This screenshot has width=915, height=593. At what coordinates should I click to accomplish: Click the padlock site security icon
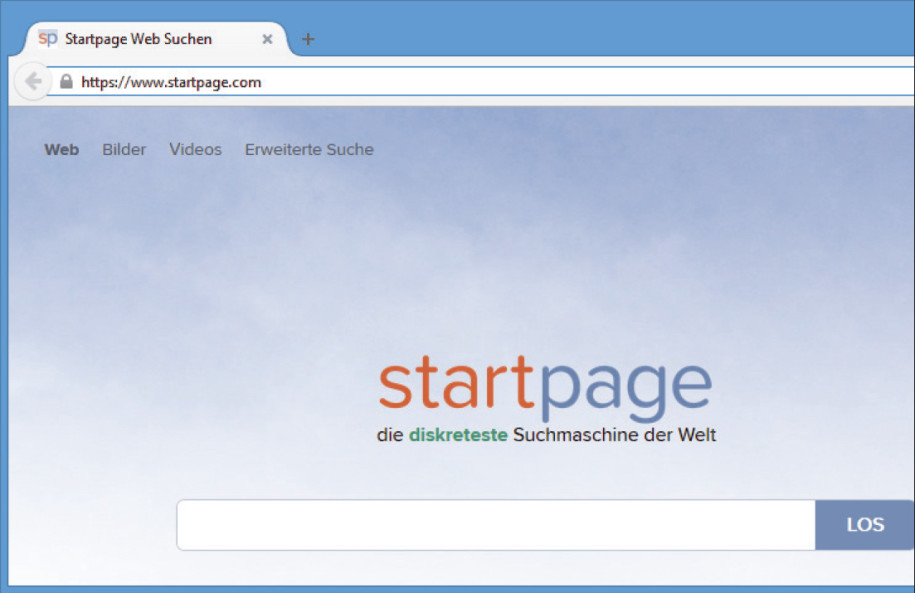pos(67,82)
